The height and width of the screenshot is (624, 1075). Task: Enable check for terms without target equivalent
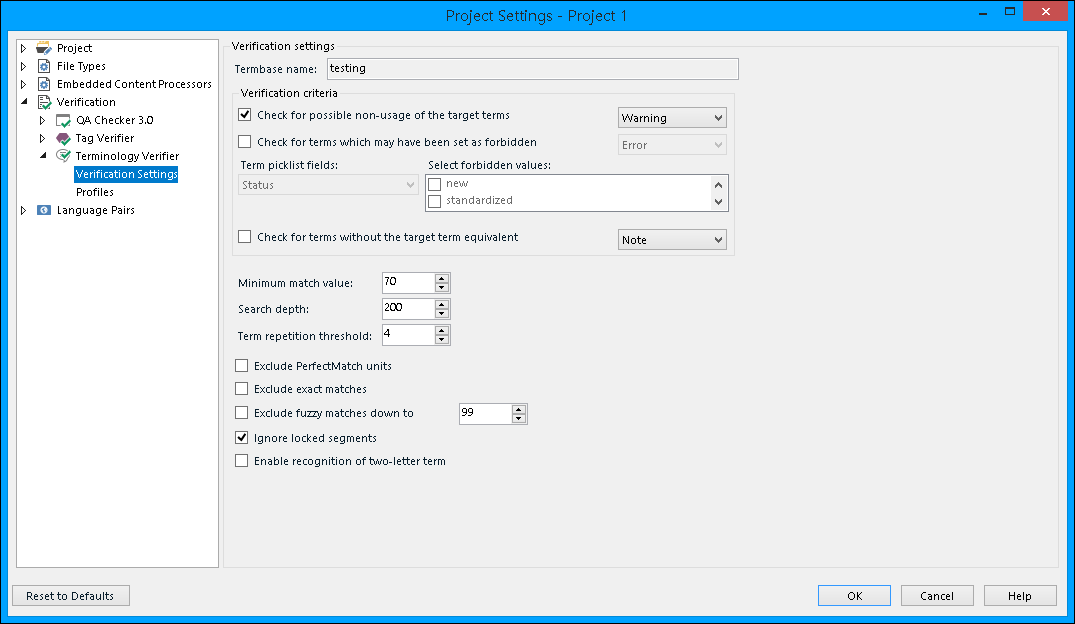(245, 237)
